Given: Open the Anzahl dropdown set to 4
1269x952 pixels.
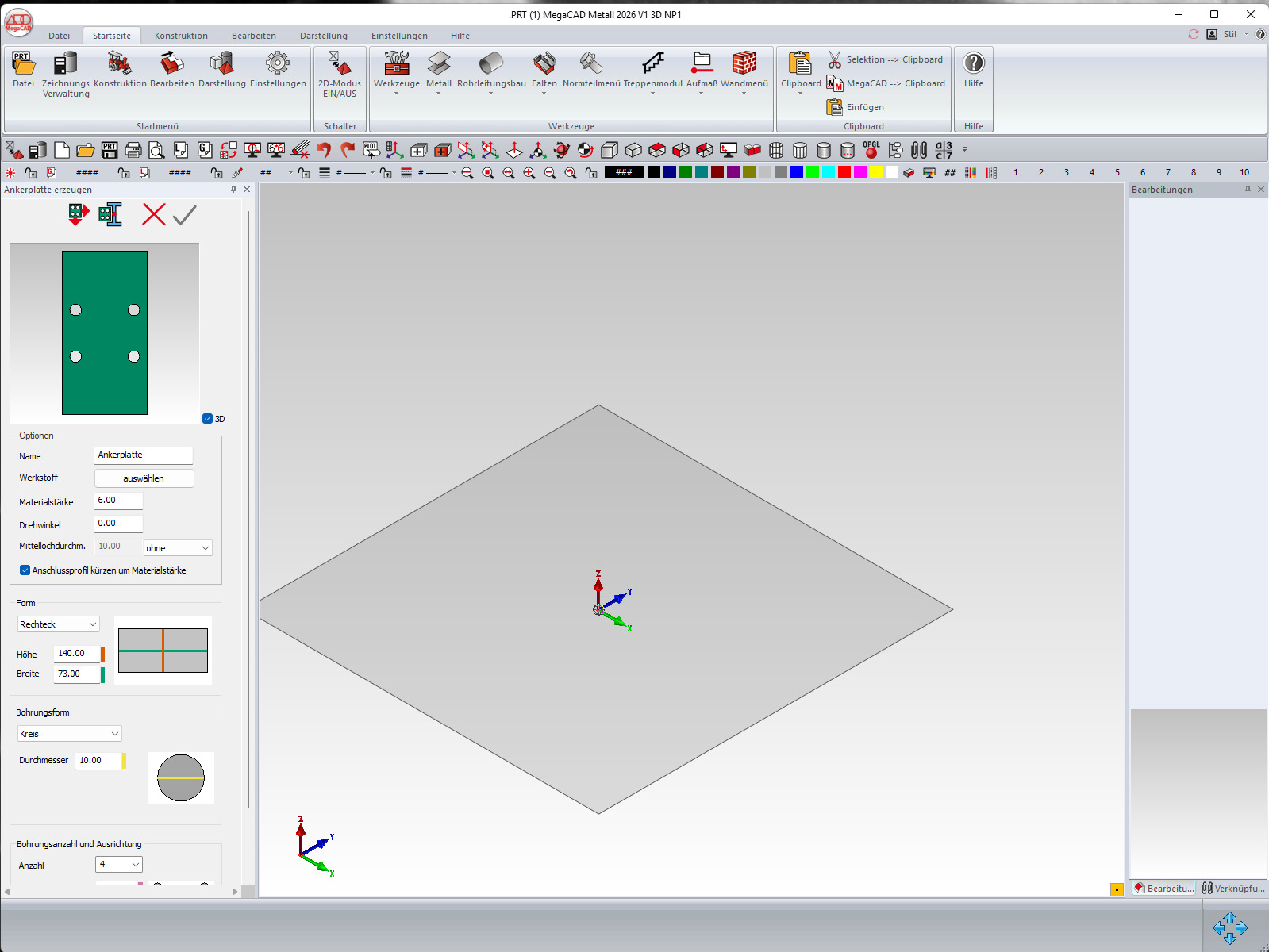Looking at the screenshot, I should click(119, 865).
